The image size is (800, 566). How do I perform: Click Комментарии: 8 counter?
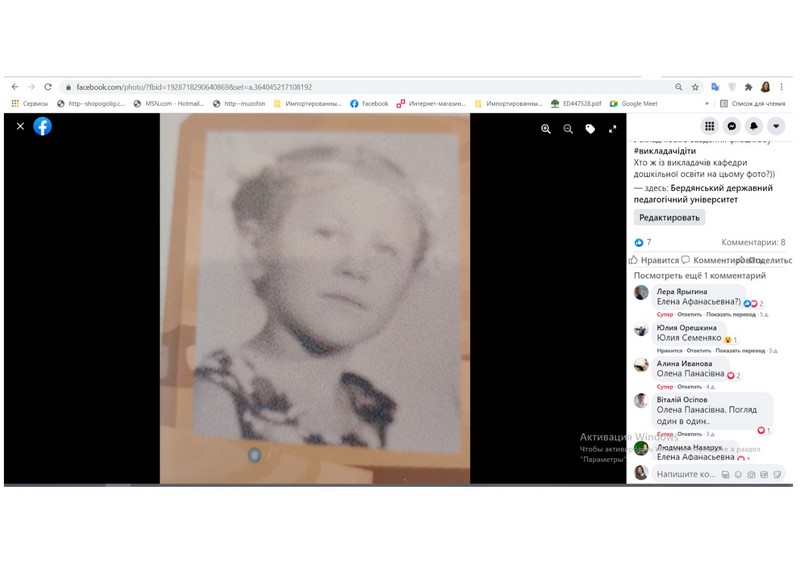753,242
